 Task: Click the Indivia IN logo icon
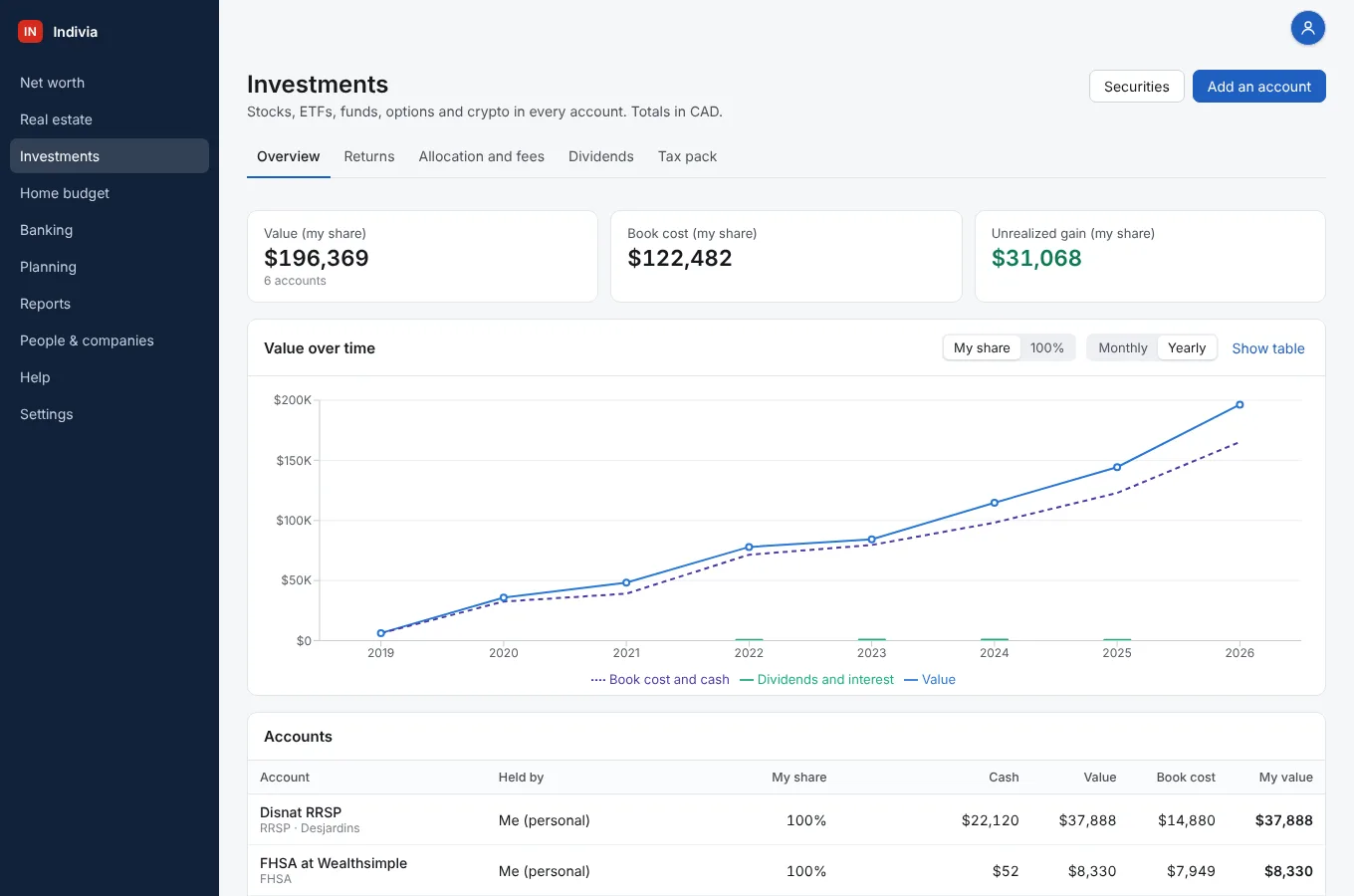tap(31, 32)
